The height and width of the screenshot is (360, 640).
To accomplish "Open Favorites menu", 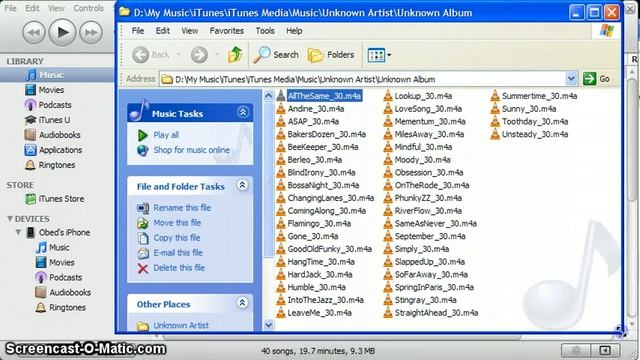I will pos(227,31).
